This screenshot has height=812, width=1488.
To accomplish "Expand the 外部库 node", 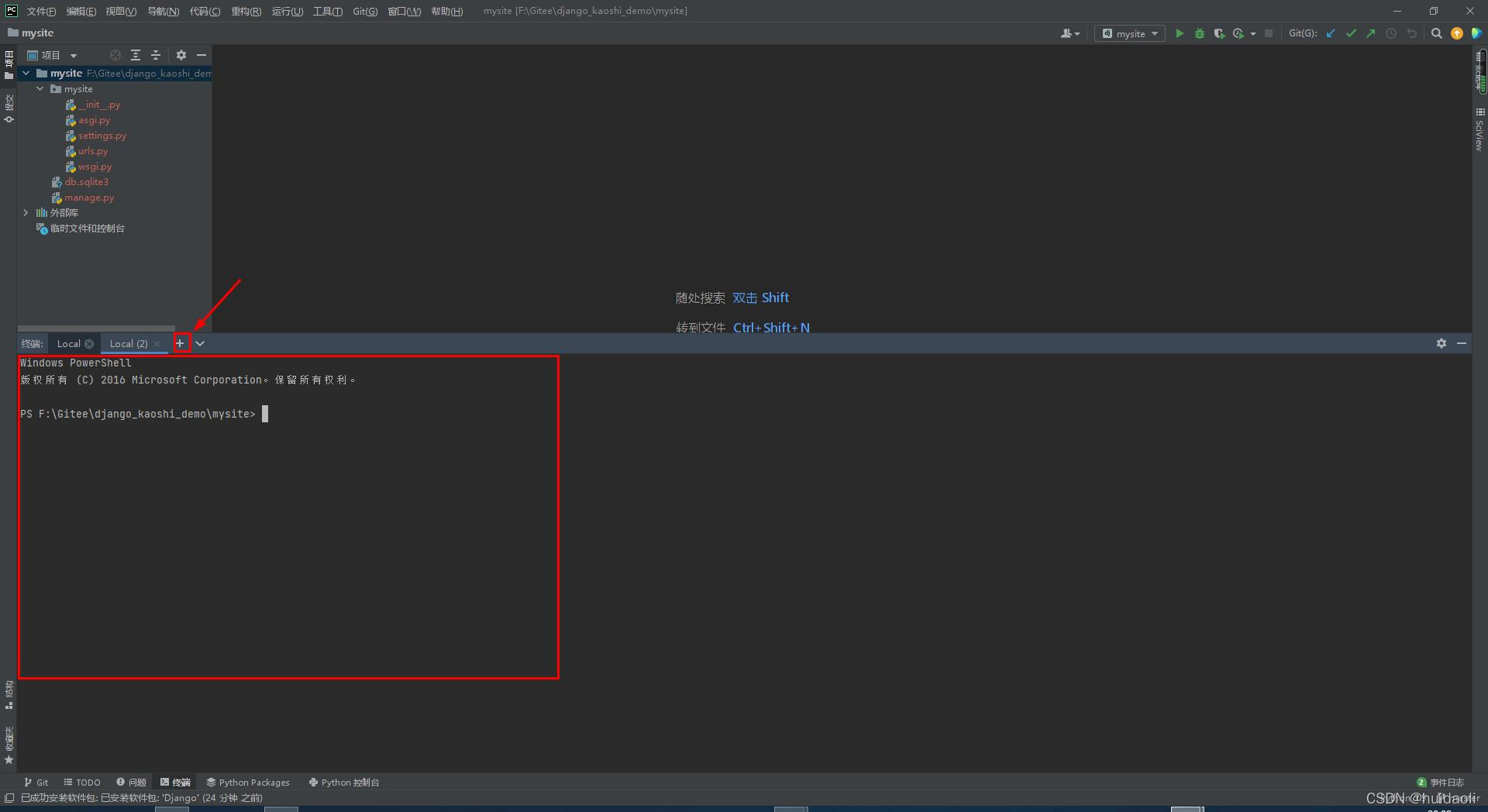I will coord(26,212).
